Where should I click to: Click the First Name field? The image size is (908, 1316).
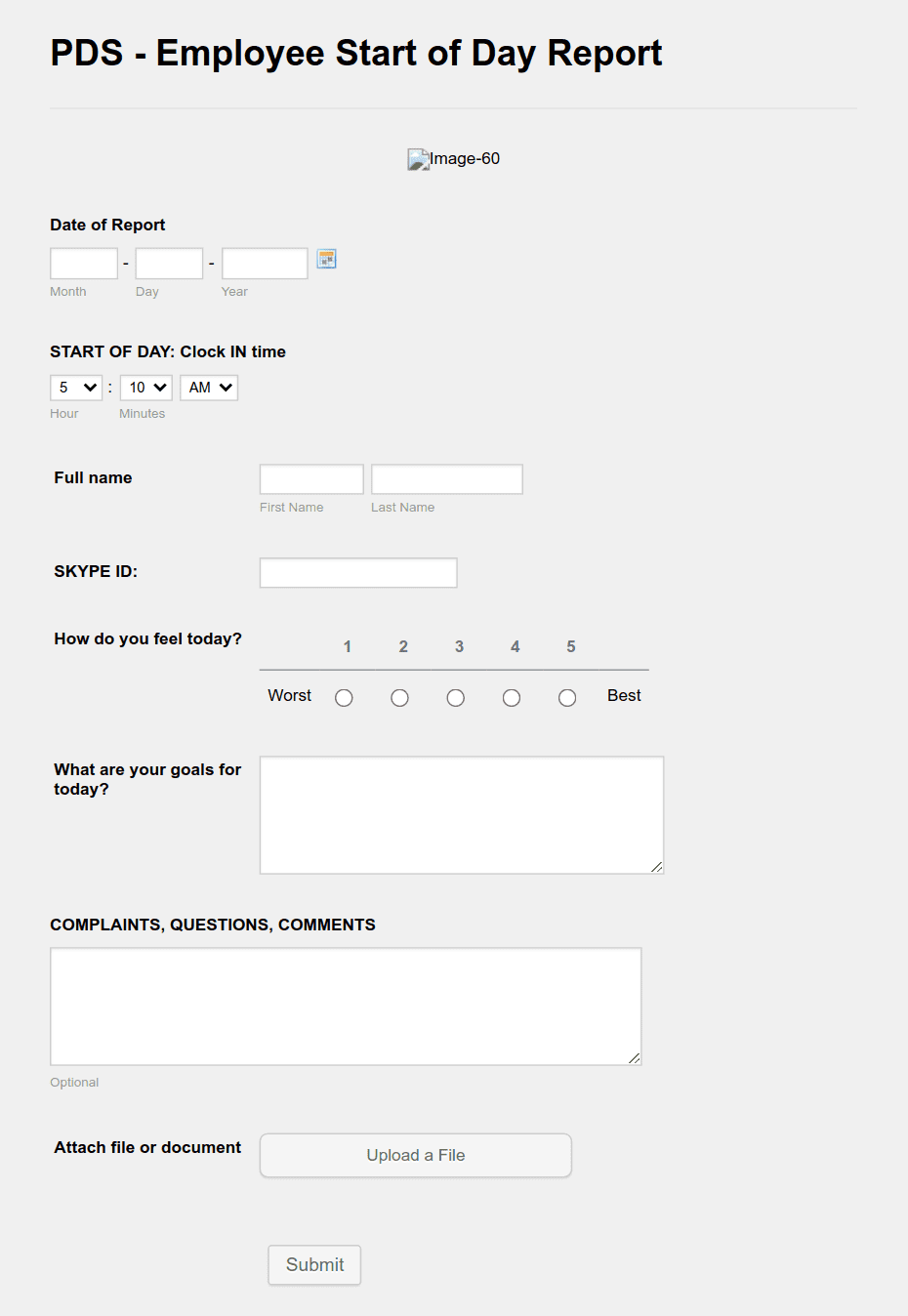click(310, 478)
